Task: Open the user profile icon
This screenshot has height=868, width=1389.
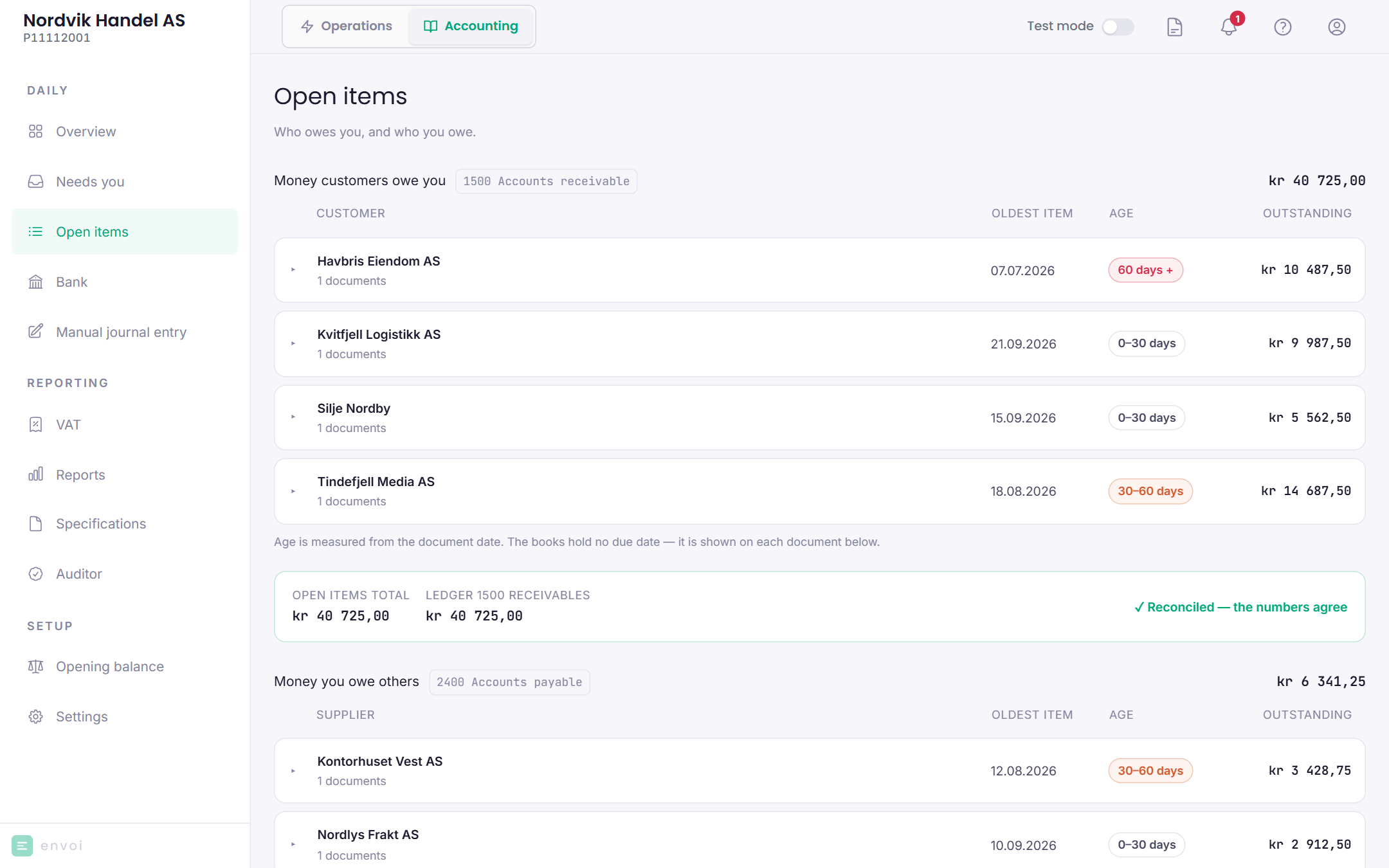Action: tap(1336, 27)
